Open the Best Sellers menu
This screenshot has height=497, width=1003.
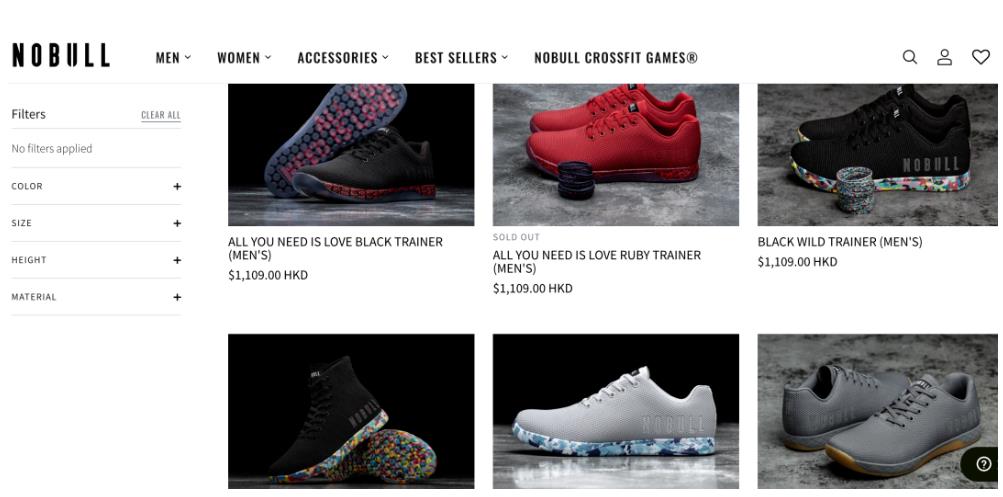coord(461,58)
